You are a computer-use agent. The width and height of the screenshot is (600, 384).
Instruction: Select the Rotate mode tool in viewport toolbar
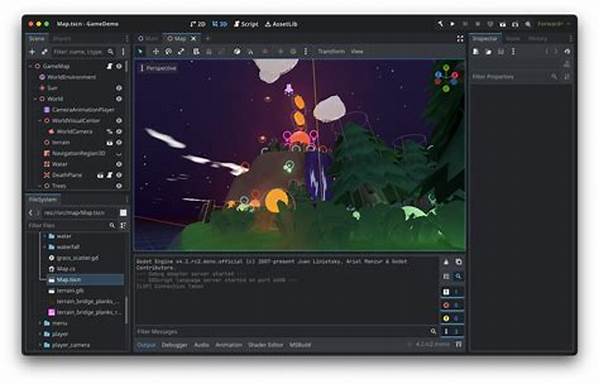coord(168,51)
